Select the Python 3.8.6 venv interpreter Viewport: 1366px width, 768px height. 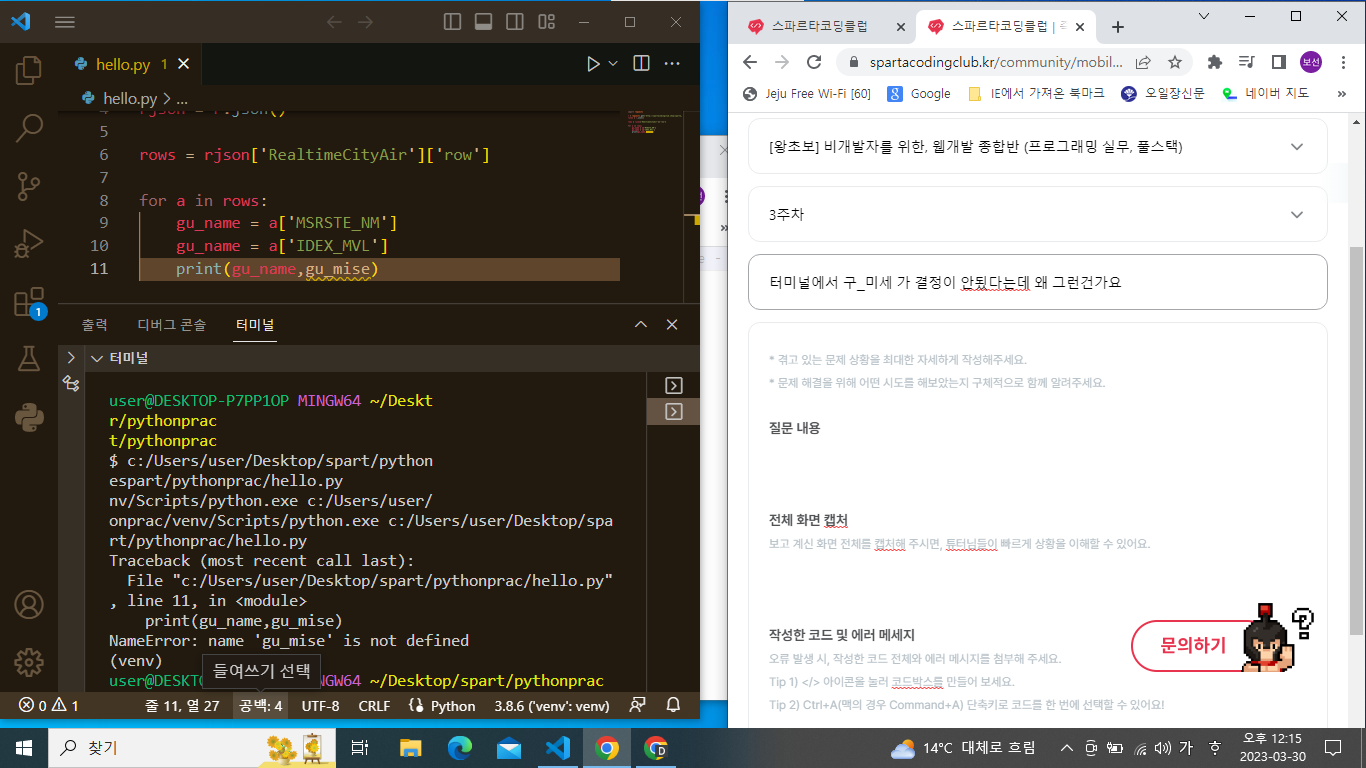click(x=552, y=705)
